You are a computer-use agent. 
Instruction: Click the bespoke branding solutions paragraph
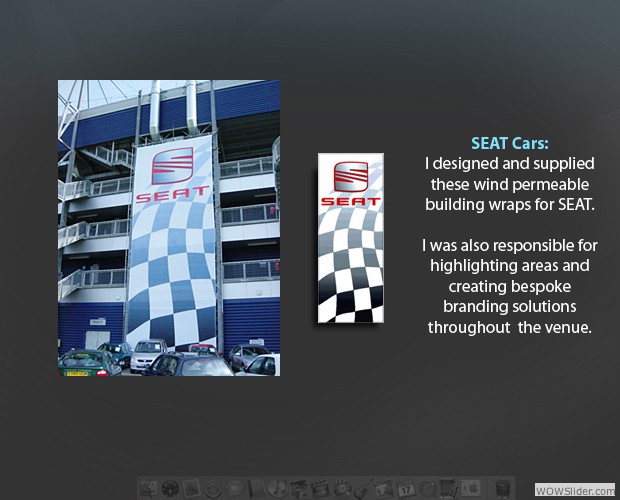[509, 286]
